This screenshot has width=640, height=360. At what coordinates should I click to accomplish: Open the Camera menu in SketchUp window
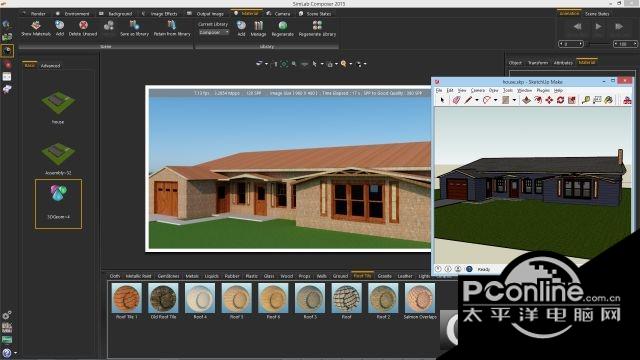[x=478, y=90]
